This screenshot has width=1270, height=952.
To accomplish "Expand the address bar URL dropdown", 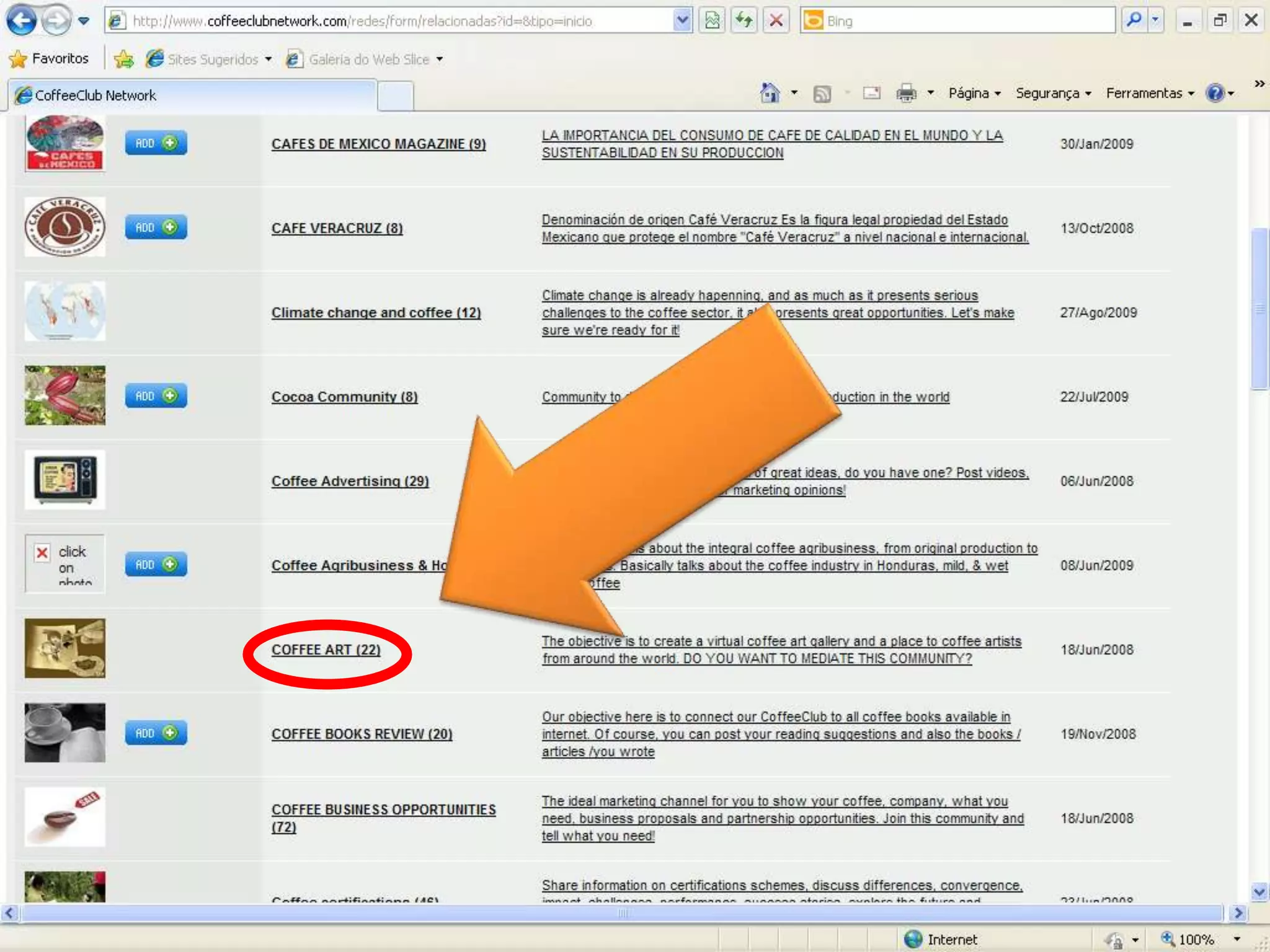I will click(682, 21).
